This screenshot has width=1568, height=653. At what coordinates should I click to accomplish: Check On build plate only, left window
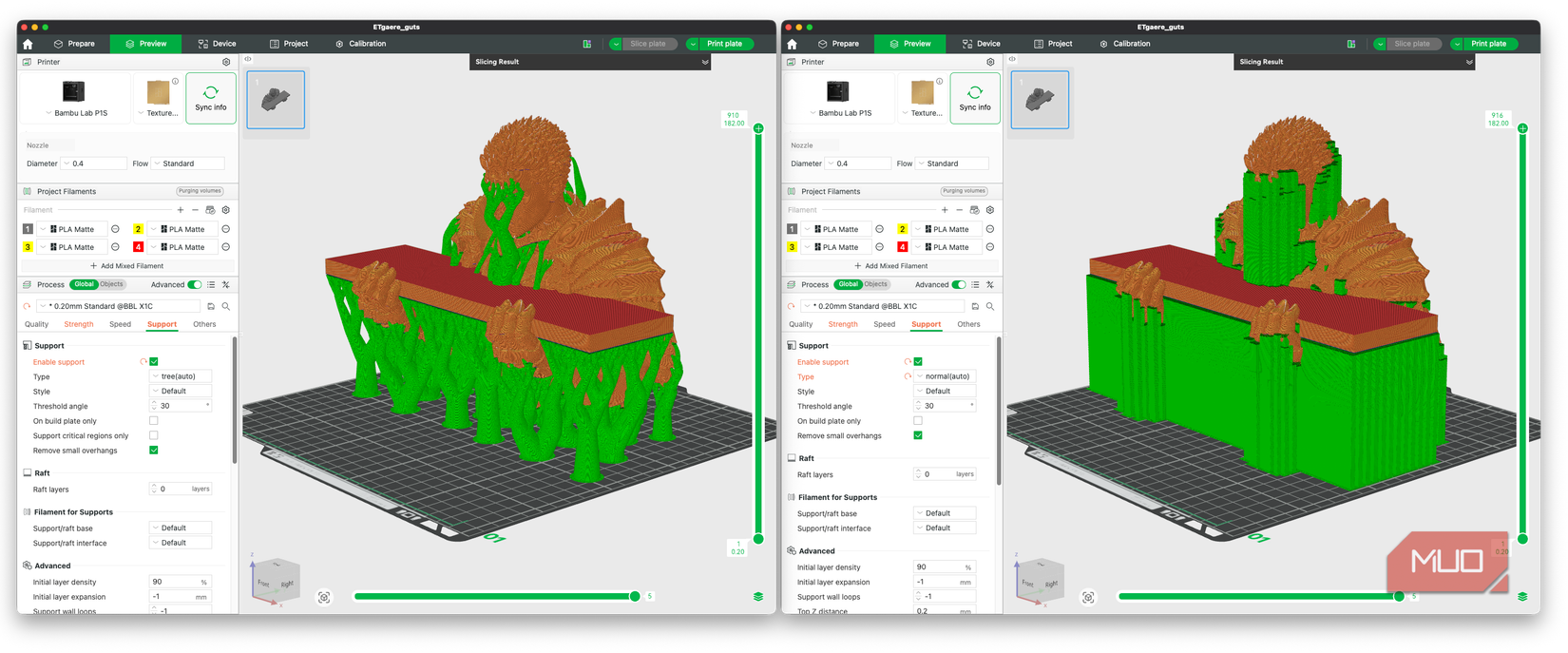(x=154, y=420)
